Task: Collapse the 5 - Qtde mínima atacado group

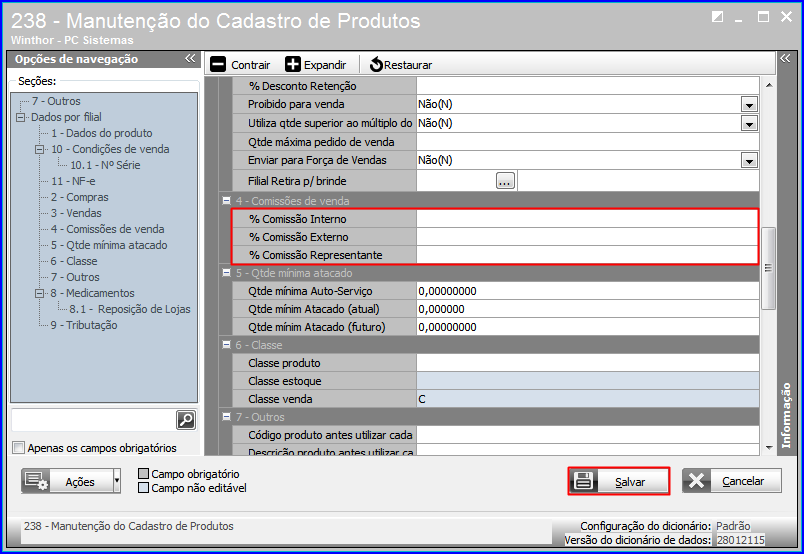Action: (226, 272)
